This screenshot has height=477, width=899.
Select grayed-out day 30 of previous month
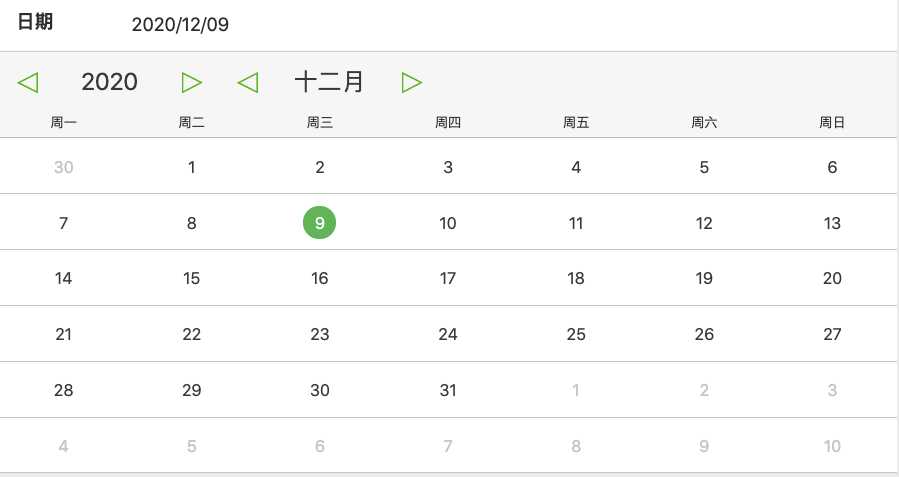pos(64,167)
